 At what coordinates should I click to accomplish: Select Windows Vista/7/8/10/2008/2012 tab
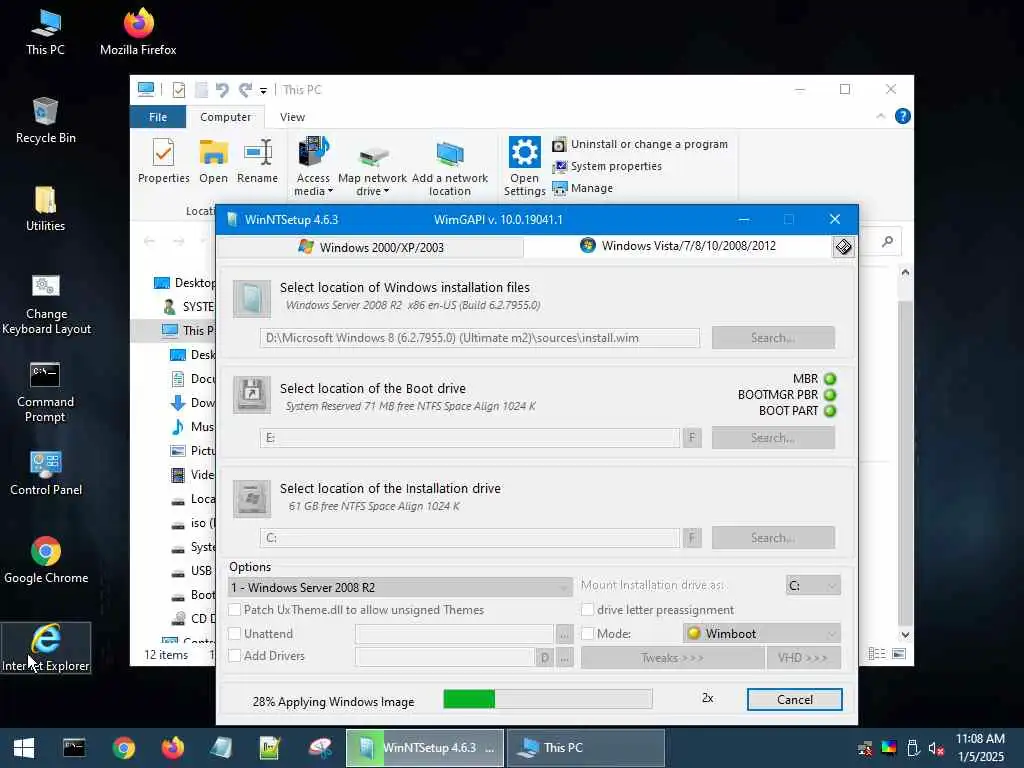click(x=677, y=246)
